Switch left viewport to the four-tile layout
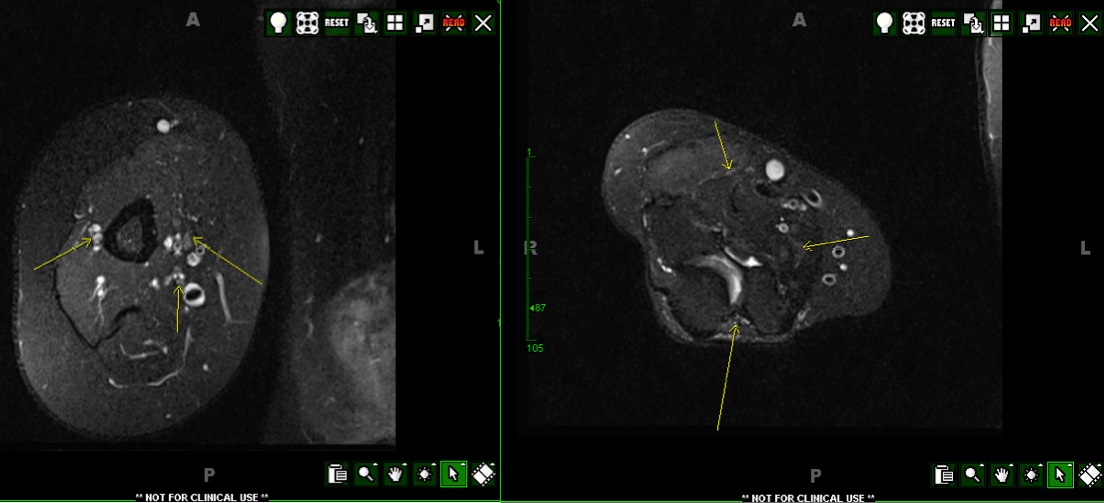Image resolution: width=1104 pixels, height=503 pixels. (x=395, y=23)
